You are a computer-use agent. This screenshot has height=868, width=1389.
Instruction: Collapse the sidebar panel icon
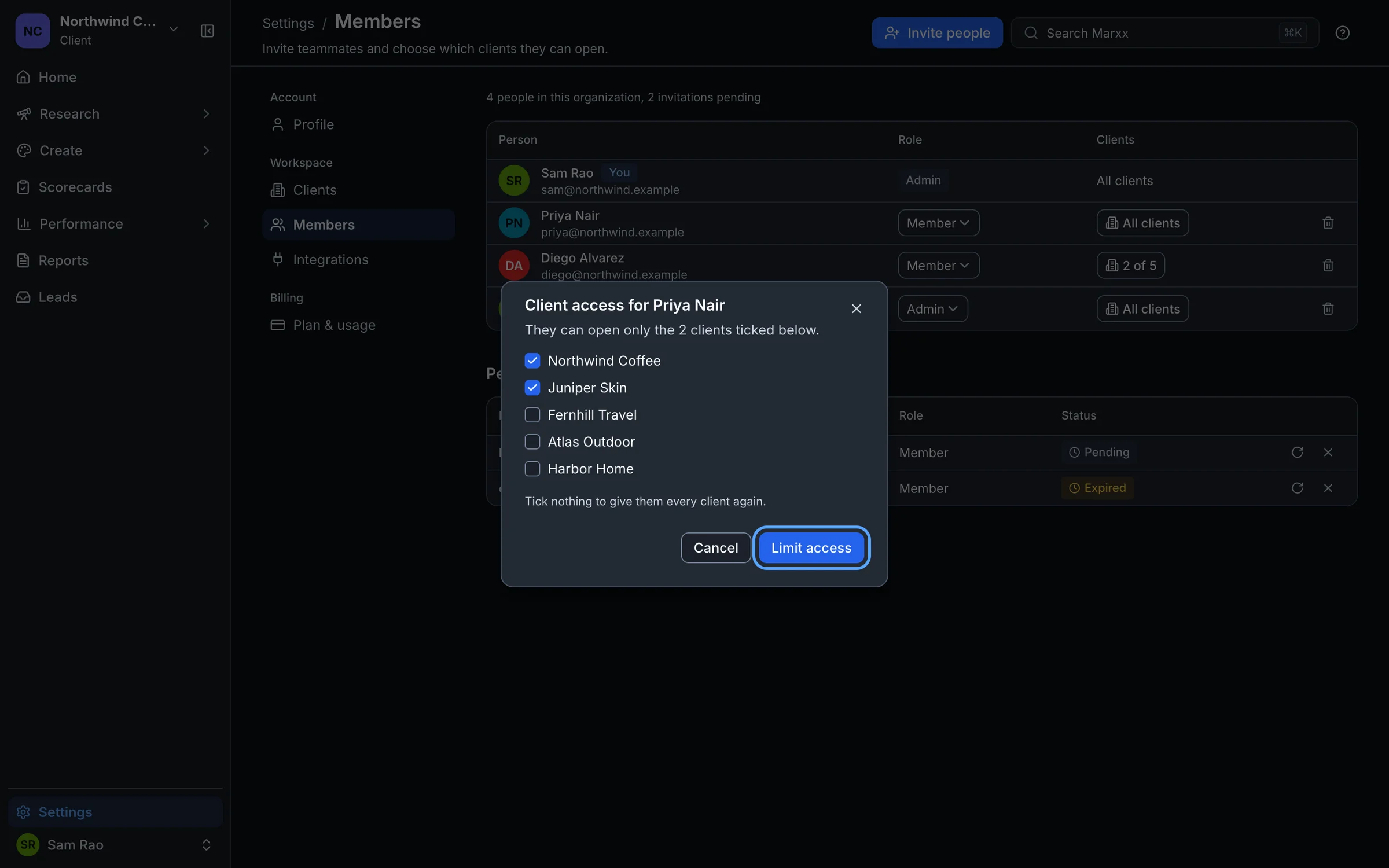207,31
